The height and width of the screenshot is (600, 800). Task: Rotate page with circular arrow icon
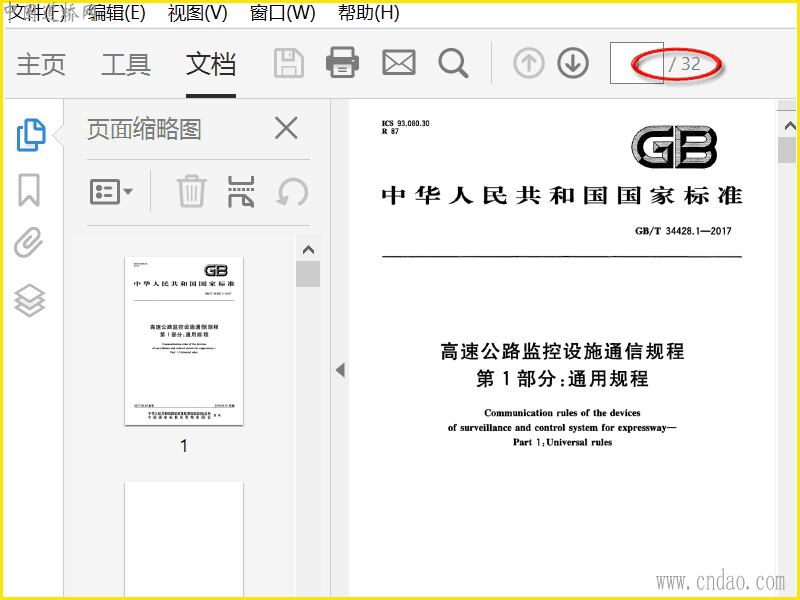(x=292, y=192)
